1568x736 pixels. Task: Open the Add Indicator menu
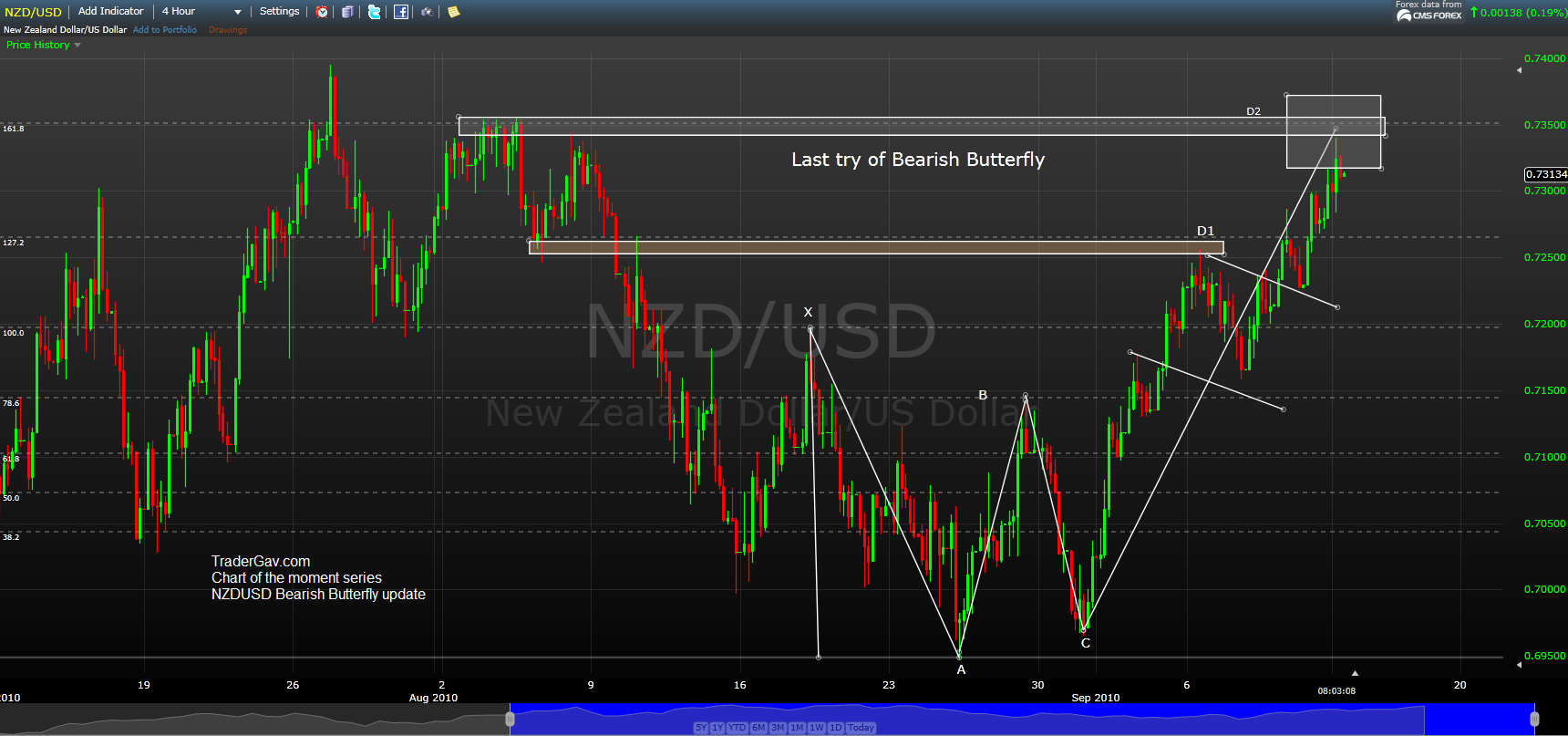pyautogui.click(x=110, y=11)
